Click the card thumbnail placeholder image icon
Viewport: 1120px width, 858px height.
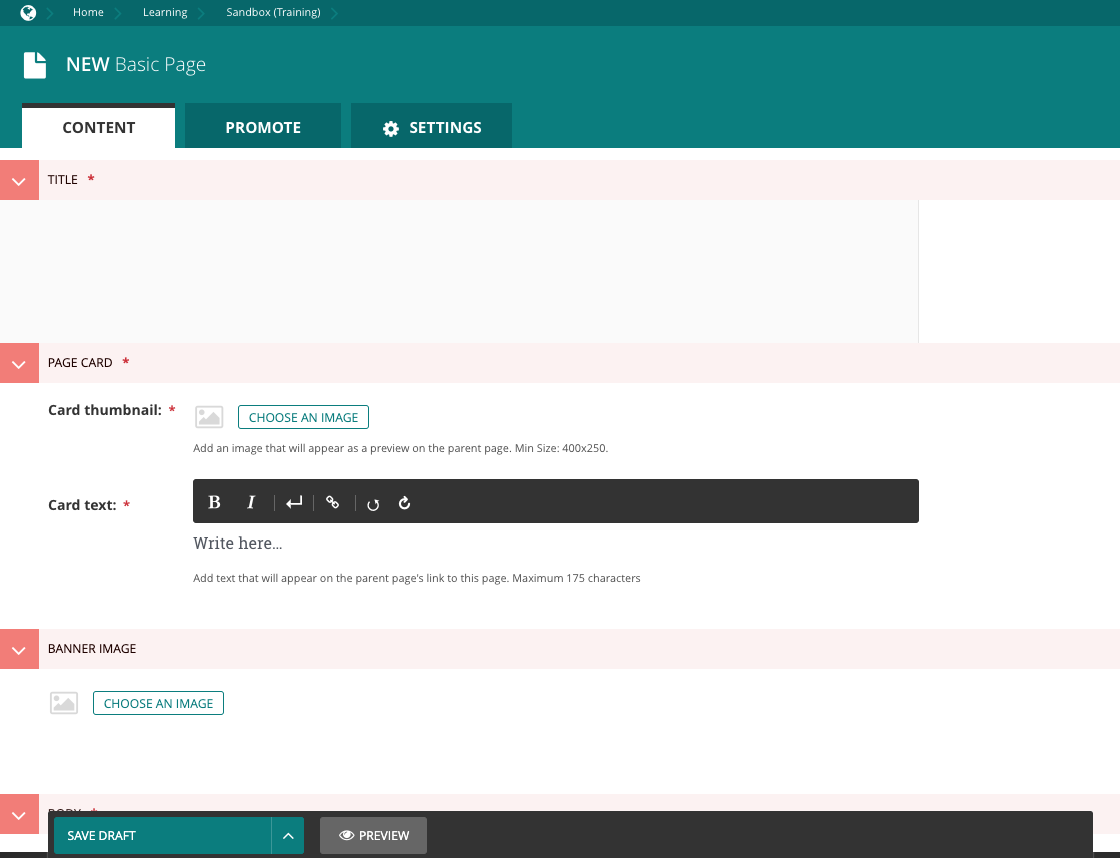209,416
